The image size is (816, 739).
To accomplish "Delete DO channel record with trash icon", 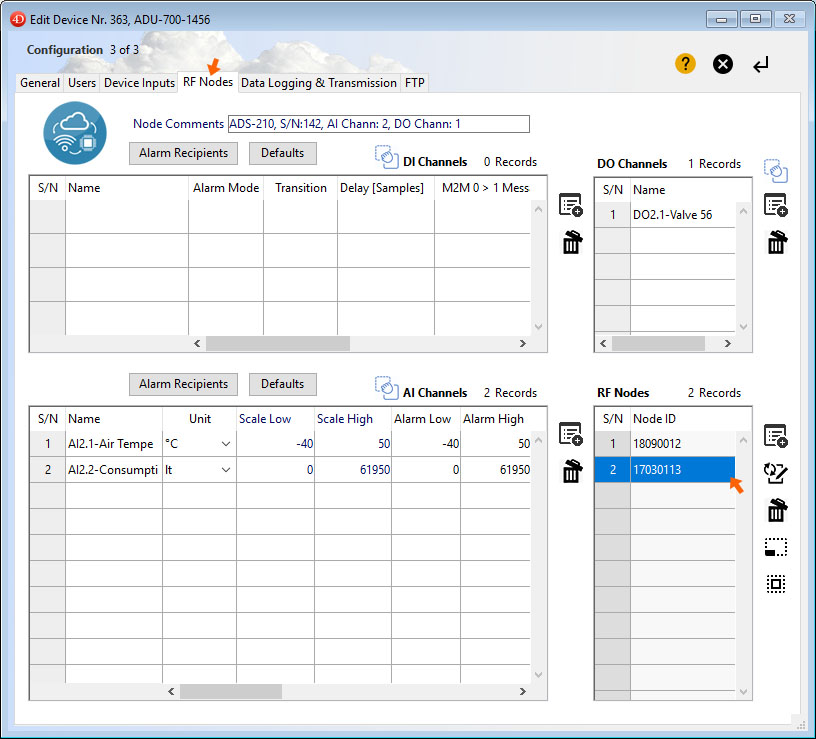I will tap(776, 242).
